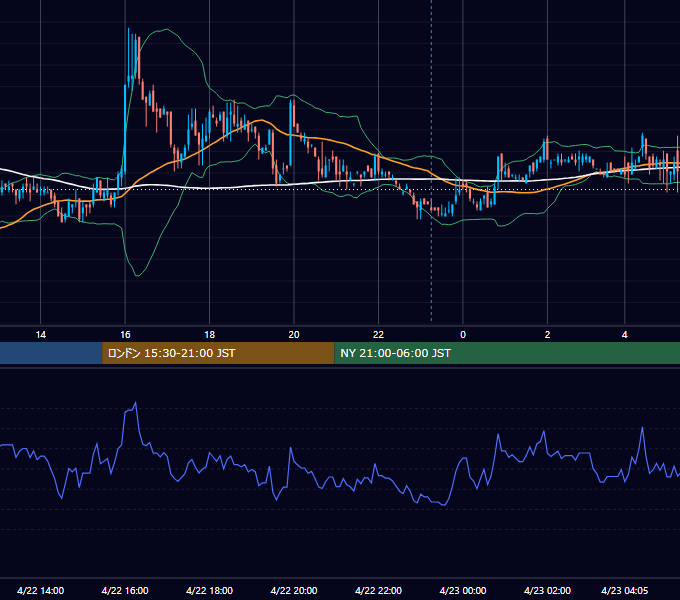The height and width of the screenshot is (600, 680).
Task: Click the 18 hour label on the price chart axis
Action: point(209,335)
